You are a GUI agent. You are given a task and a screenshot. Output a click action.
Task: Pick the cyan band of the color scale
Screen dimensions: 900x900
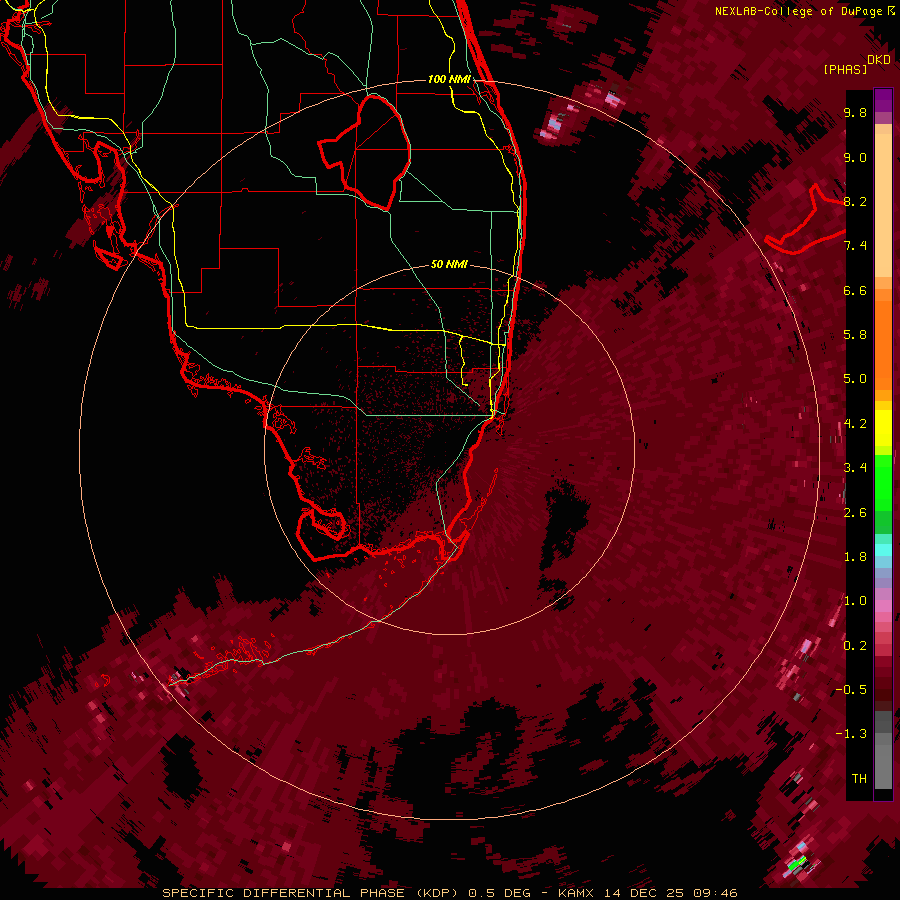pyautogui.click(x=883, y=549)
